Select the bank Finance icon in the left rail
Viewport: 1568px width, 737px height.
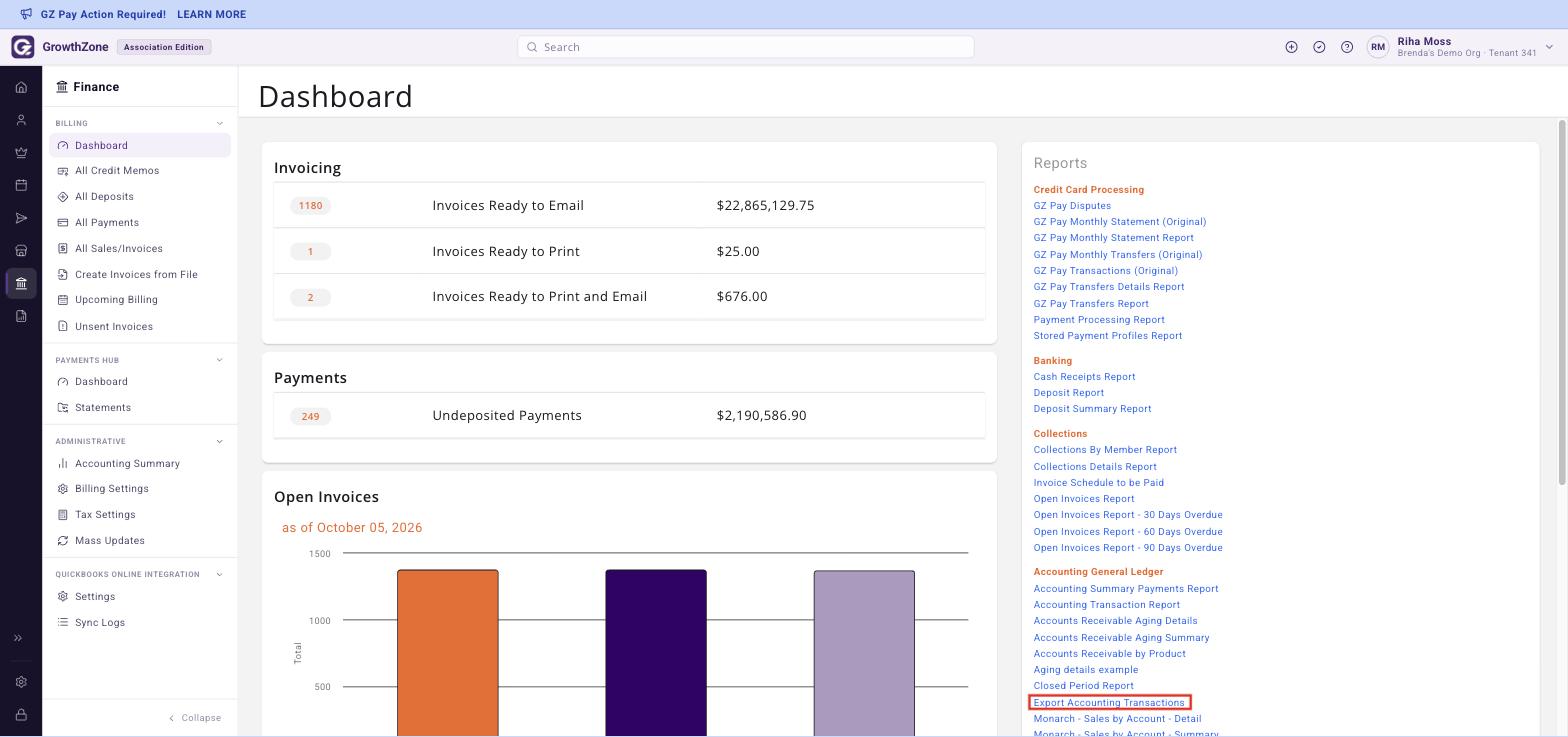click(21, 283)
